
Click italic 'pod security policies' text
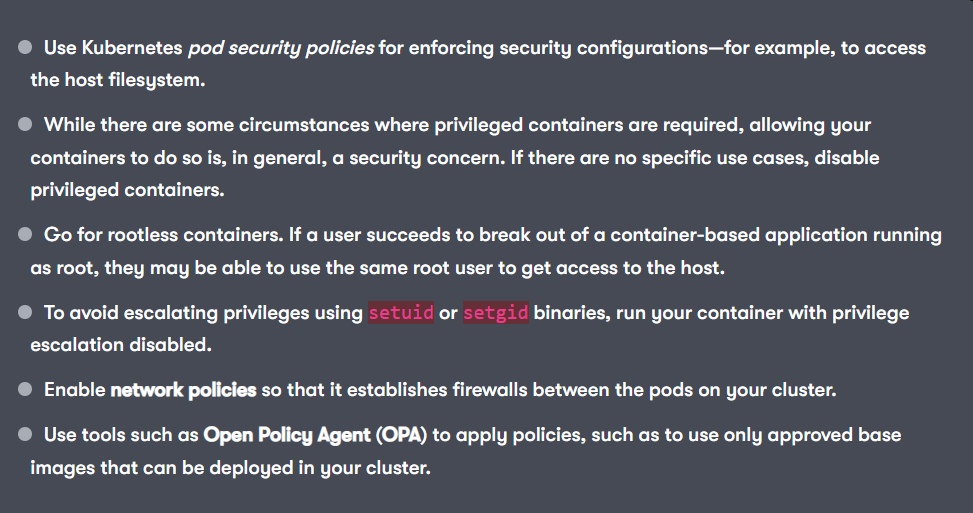[x=281, y=48]
